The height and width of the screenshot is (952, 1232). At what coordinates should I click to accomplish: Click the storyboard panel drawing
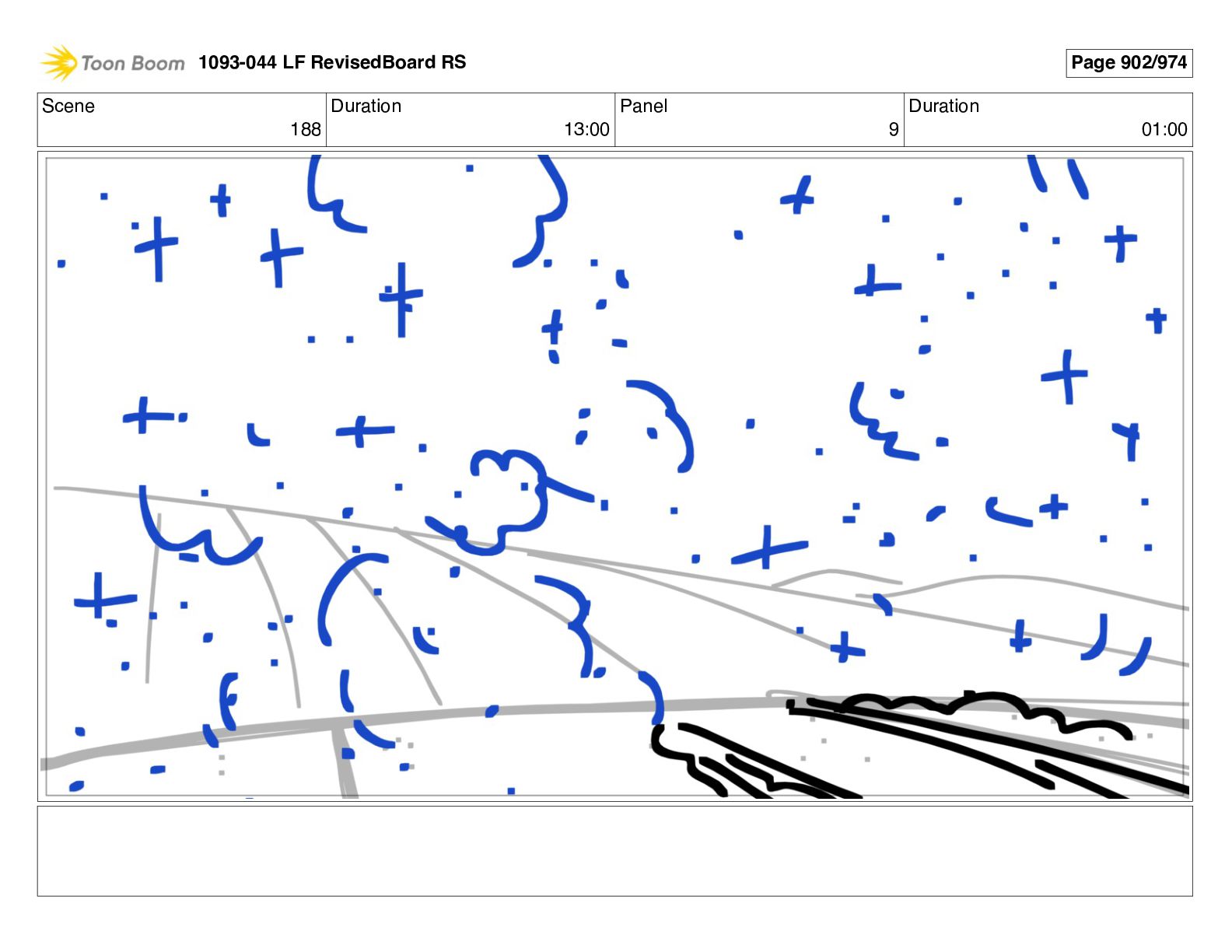[x=614, y=476]
